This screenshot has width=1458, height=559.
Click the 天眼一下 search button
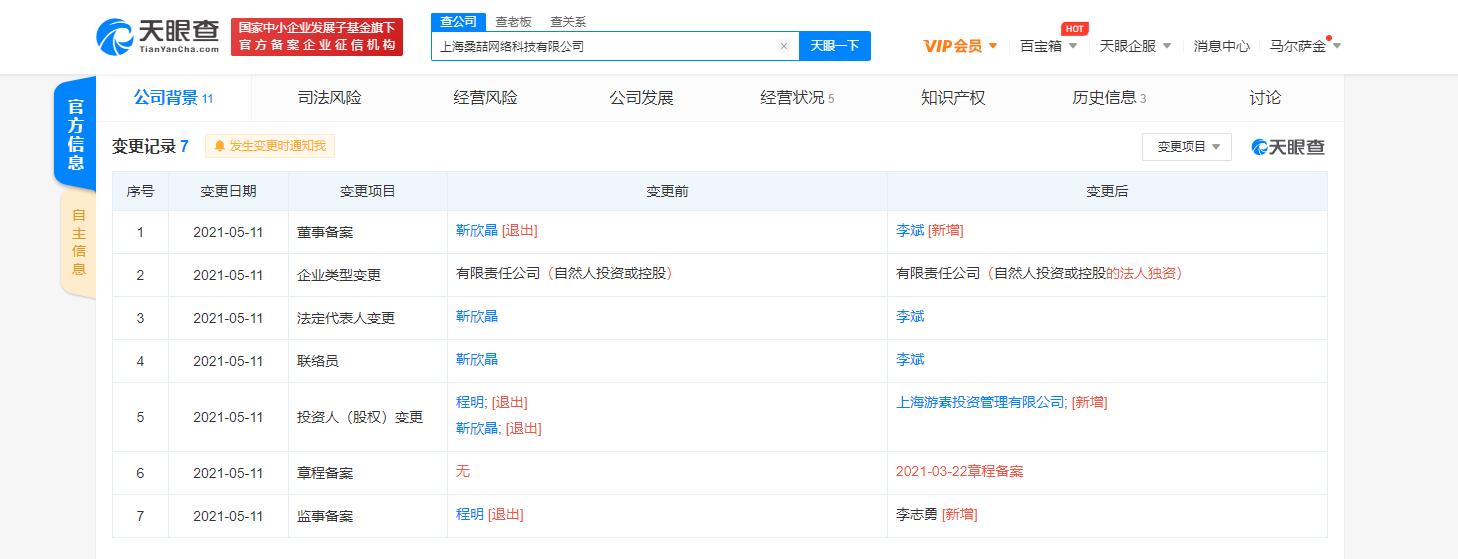[x=834, y=46]
